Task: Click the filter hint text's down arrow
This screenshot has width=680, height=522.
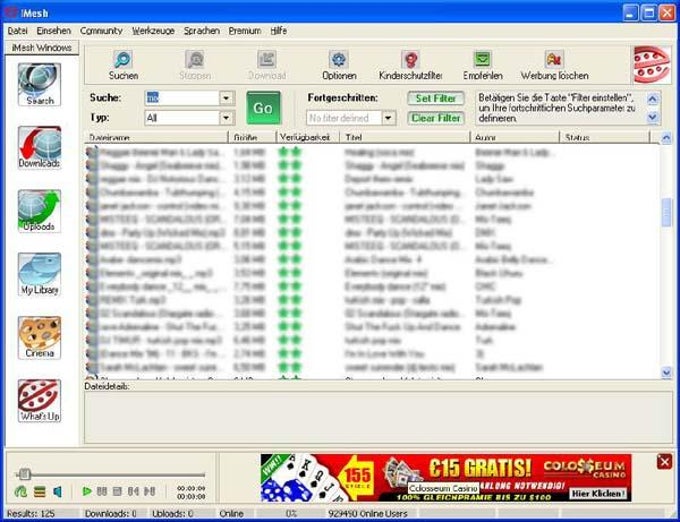Action: (653, 117)
